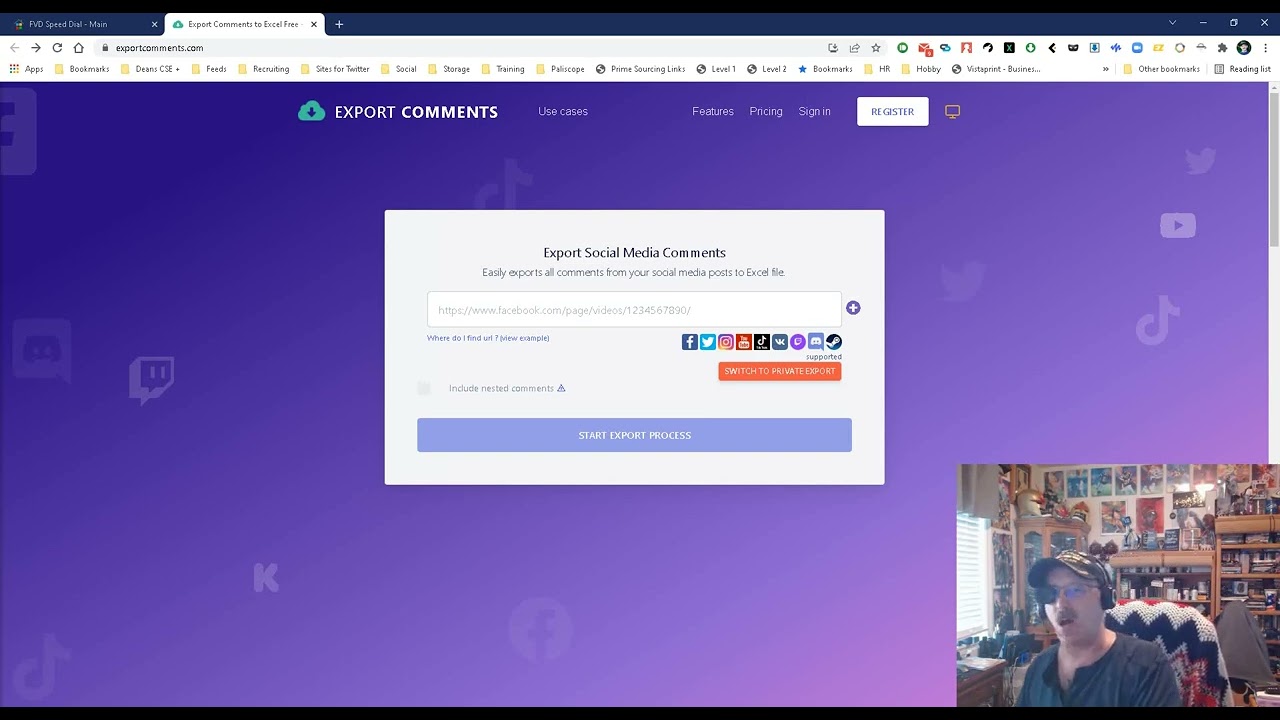Image resolution: width=1280 pixels, height=720 pixels.
Task: Open the Pricing menu item
Action: coord(766,112)
